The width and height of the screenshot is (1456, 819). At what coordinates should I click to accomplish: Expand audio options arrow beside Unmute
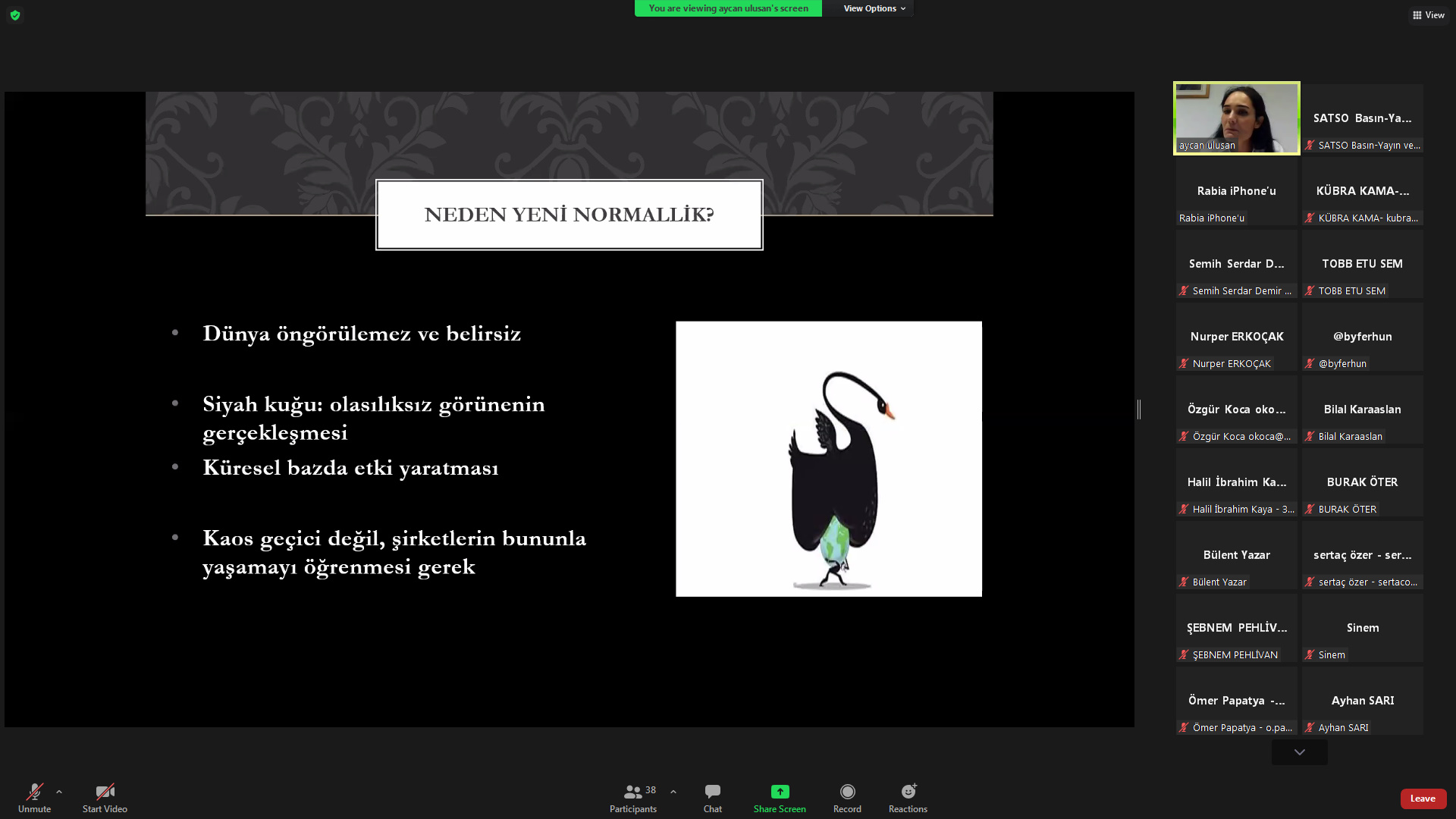point(59,792)
